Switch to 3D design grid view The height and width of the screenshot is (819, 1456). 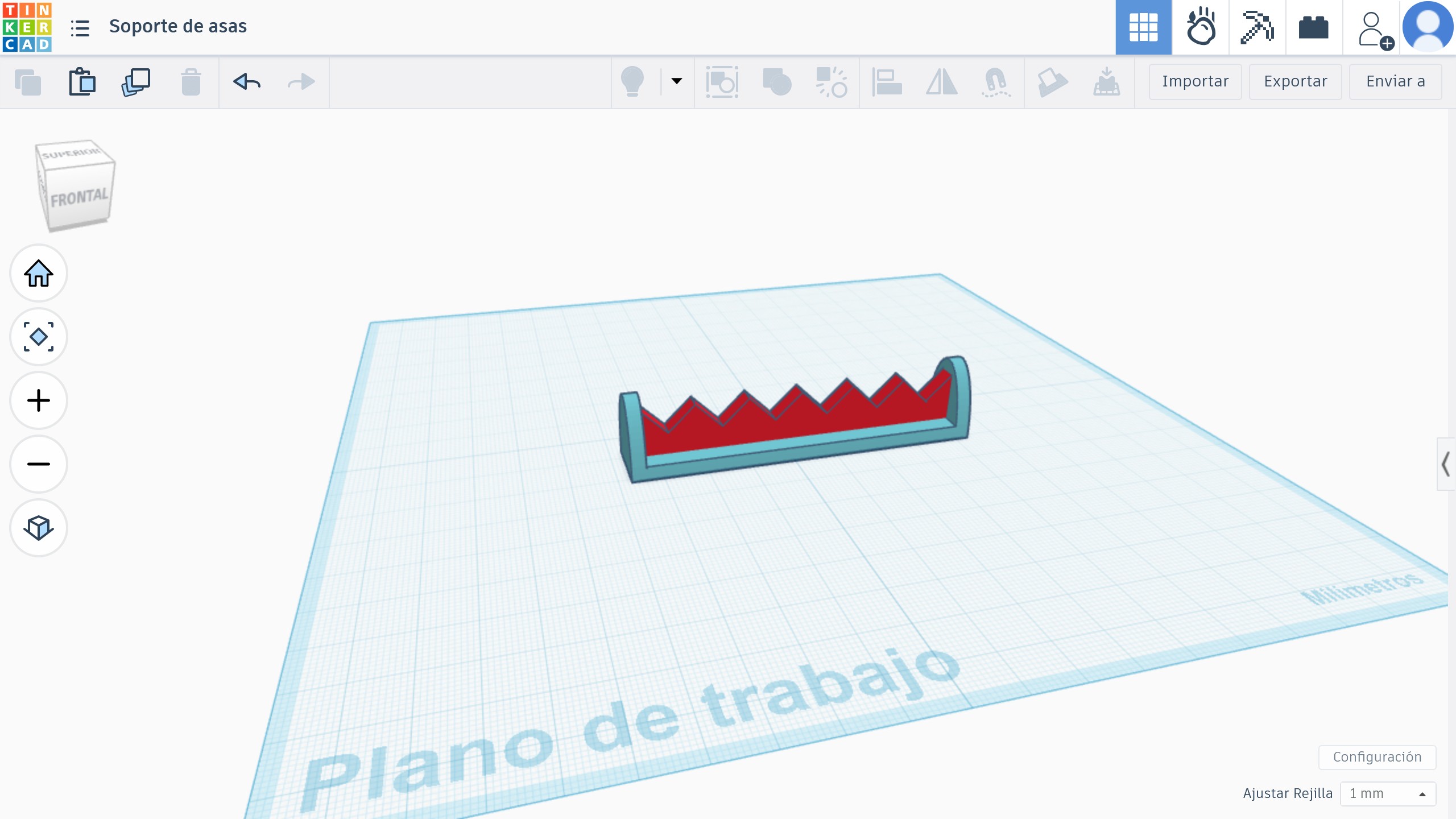1143,27
